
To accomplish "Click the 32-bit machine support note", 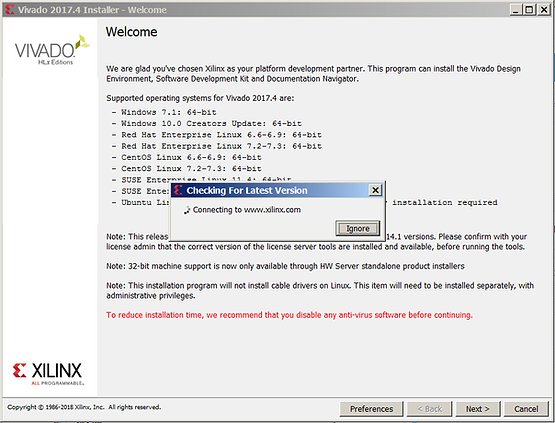I will pos(285,266).
